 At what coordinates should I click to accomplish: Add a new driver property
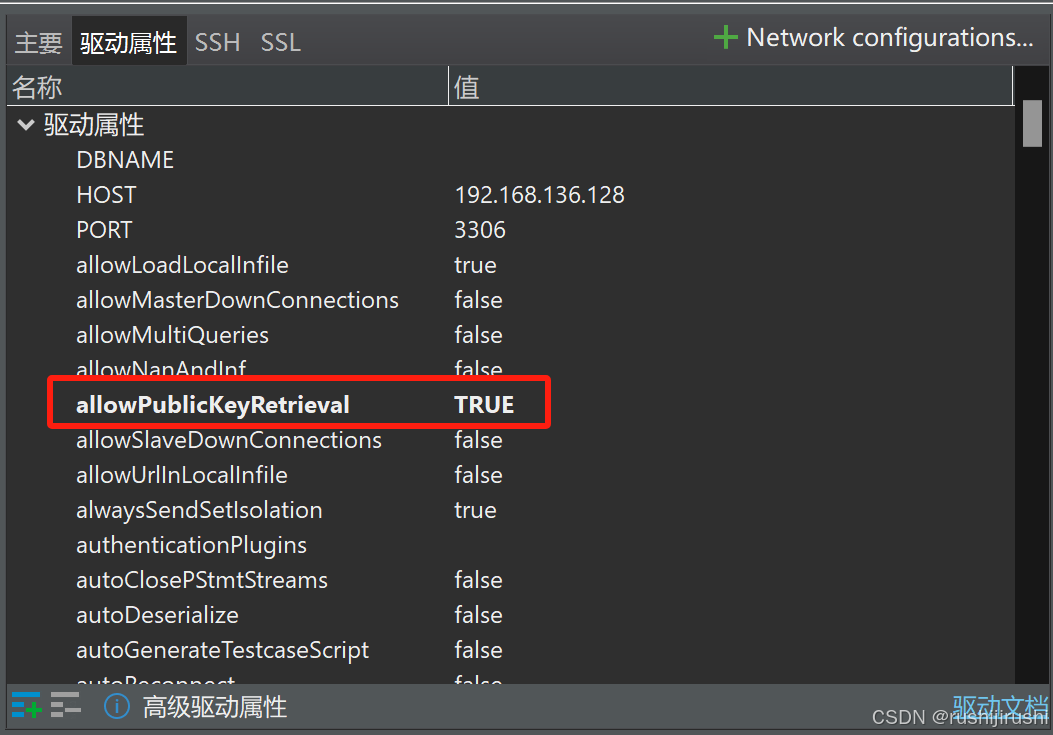(x=25, y=705)
